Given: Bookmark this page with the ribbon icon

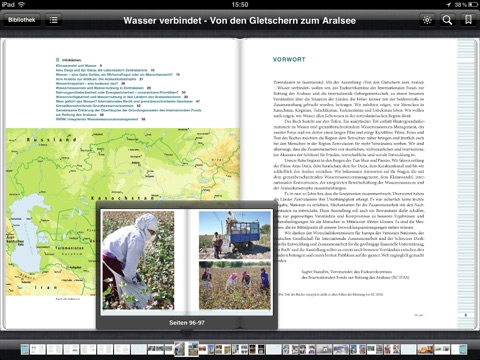Looking at the screenshot, I should click(x=468, y=20).
